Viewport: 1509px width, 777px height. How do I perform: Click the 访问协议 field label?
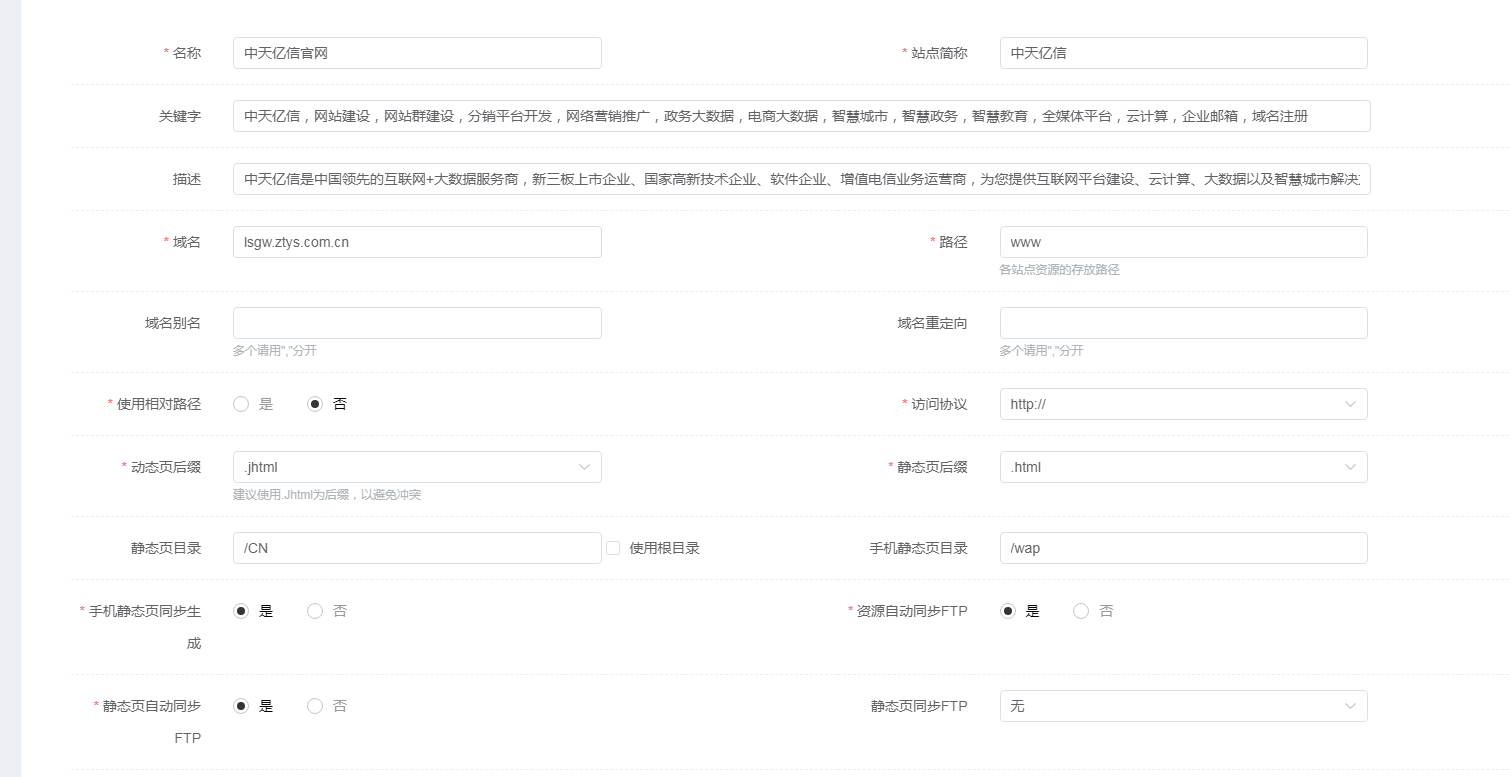pos(939,404)
